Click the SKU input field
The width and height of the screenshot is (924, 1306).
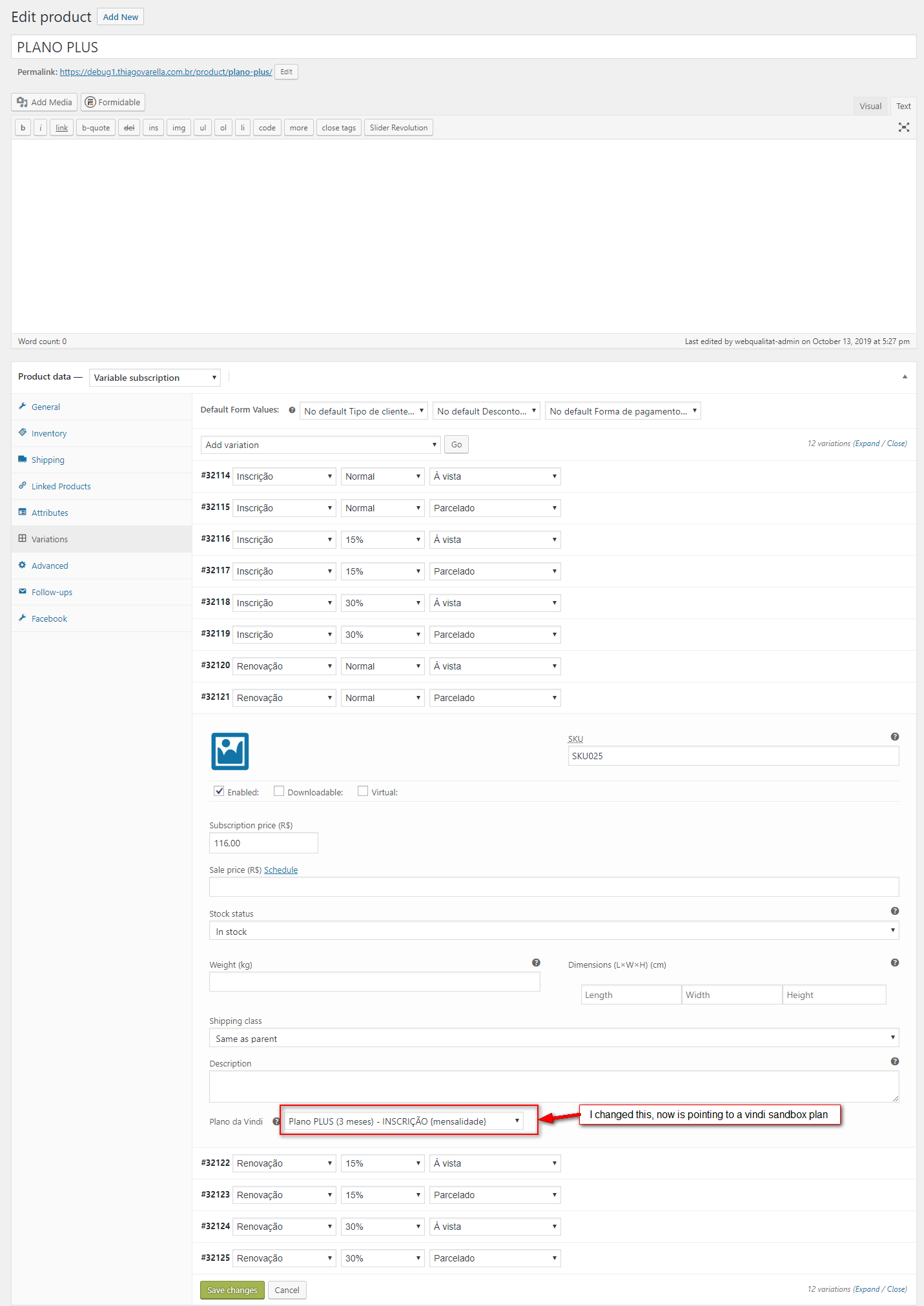pyautogui.click(x=734, y=756)
